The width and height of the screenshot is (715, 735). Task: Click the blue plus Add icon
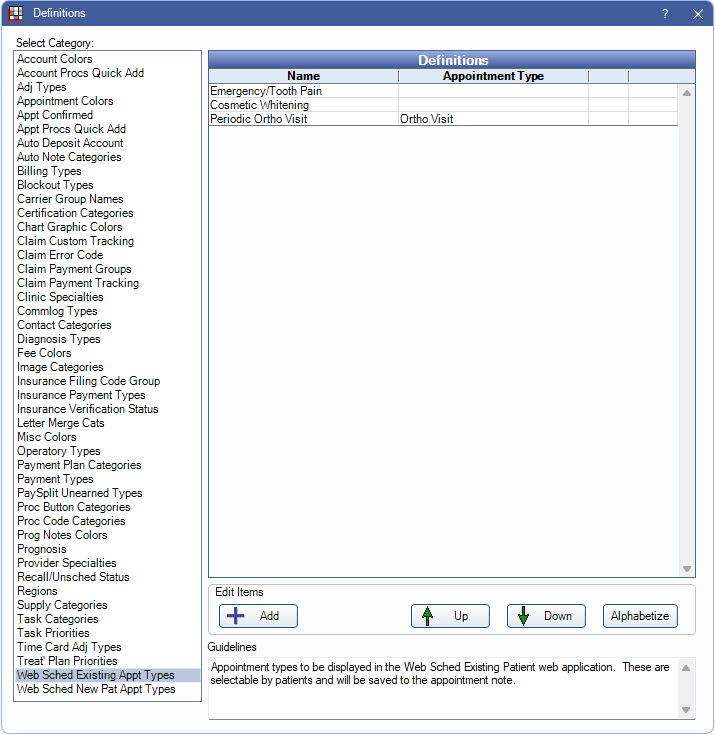pos(233,616)
